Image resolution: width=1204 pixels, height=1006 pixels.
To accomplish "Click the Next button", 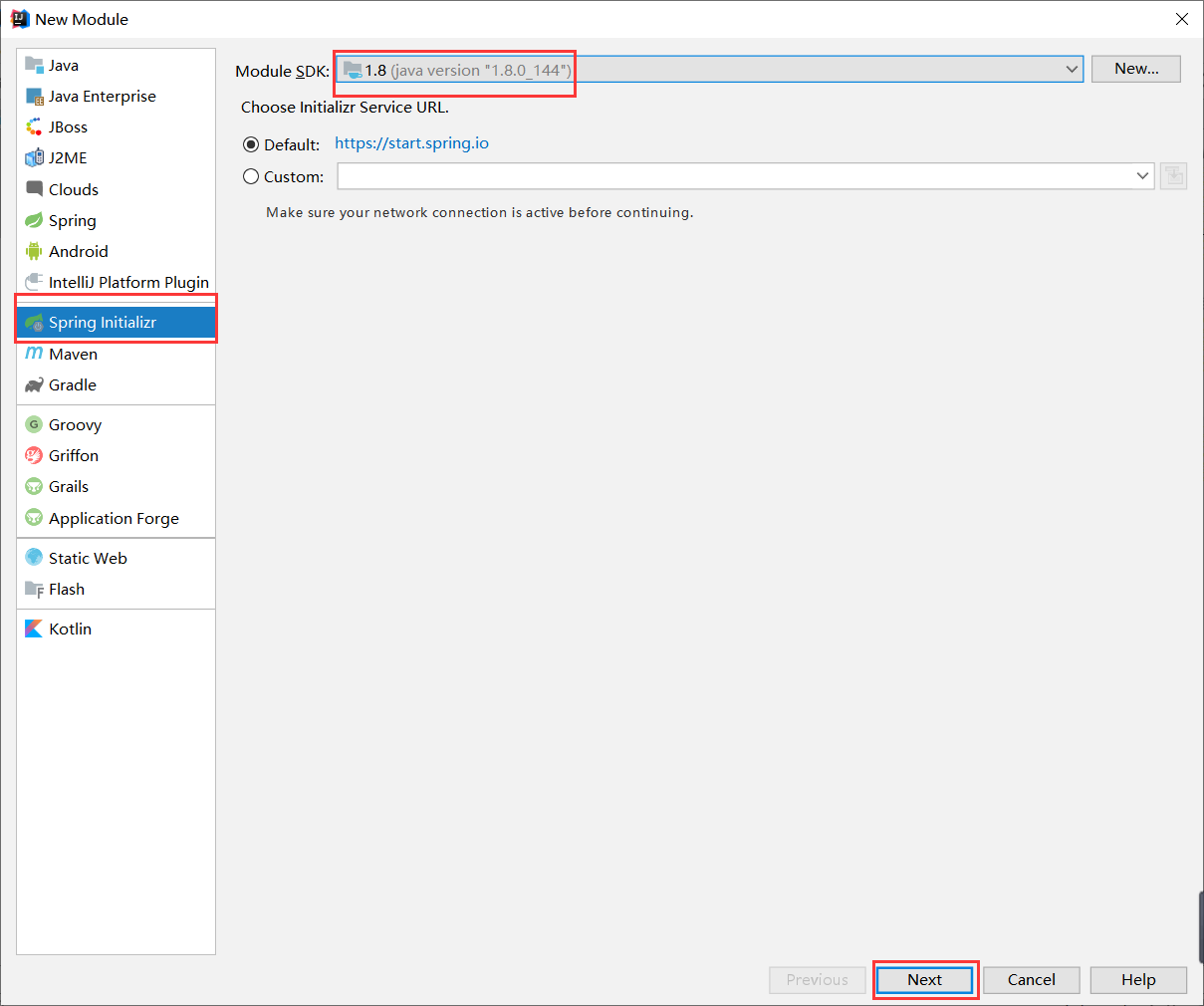I will pos(924,980).
